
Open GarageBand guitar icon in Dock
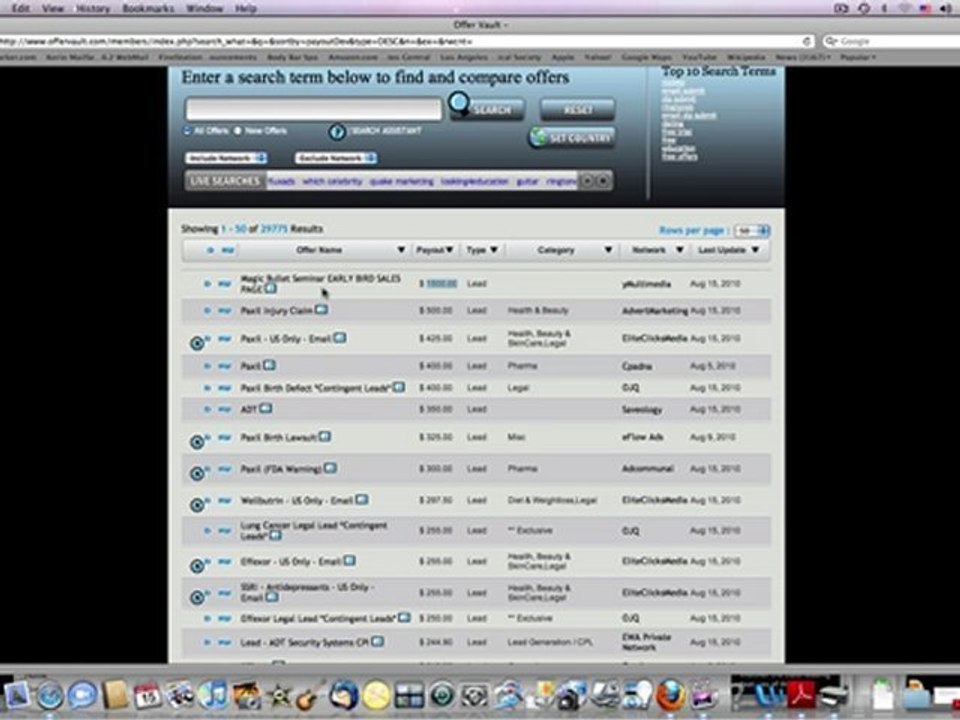311,696
